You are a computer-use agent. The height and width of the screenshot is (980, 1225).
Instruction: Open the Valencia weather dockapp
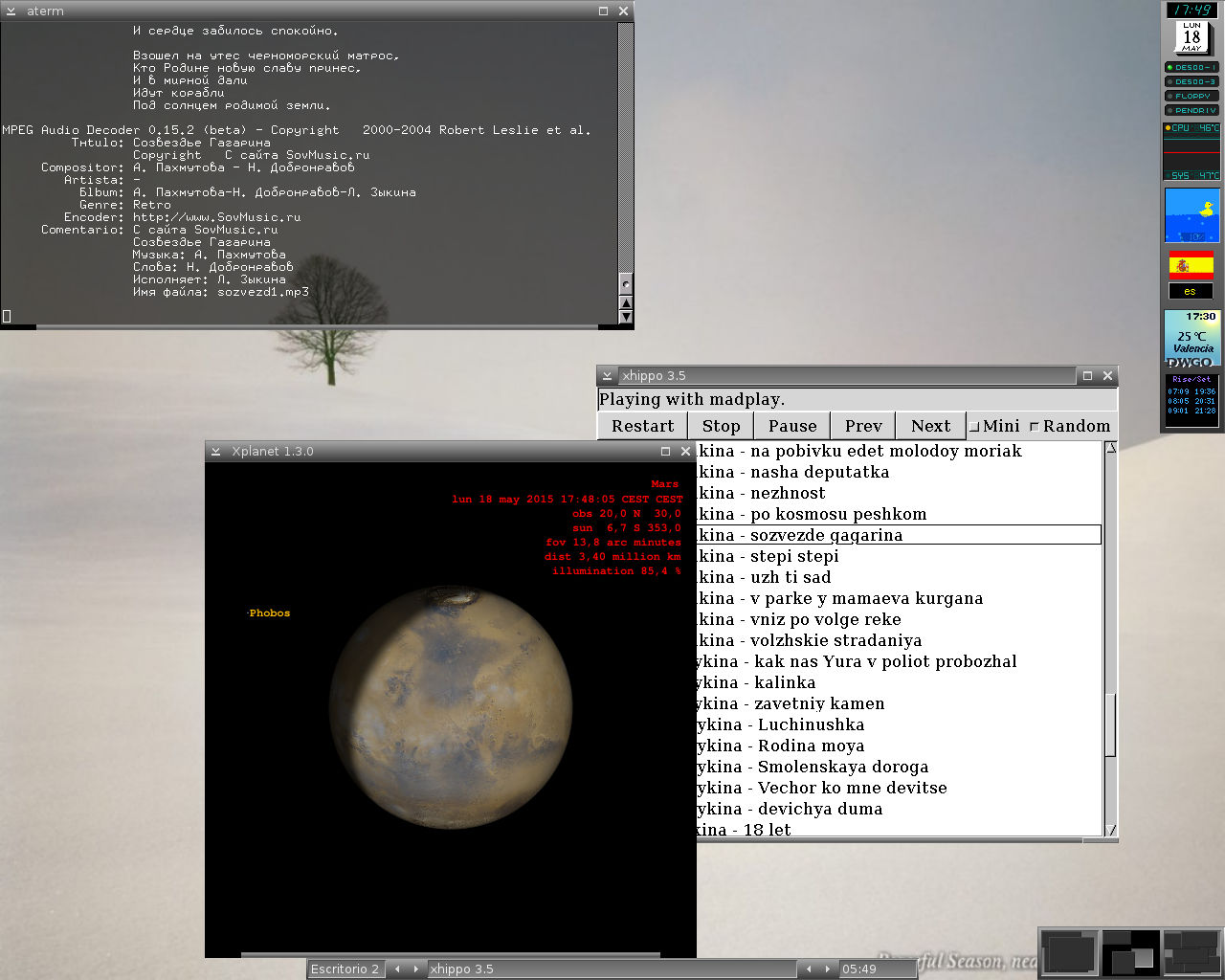pos(1192,338)
